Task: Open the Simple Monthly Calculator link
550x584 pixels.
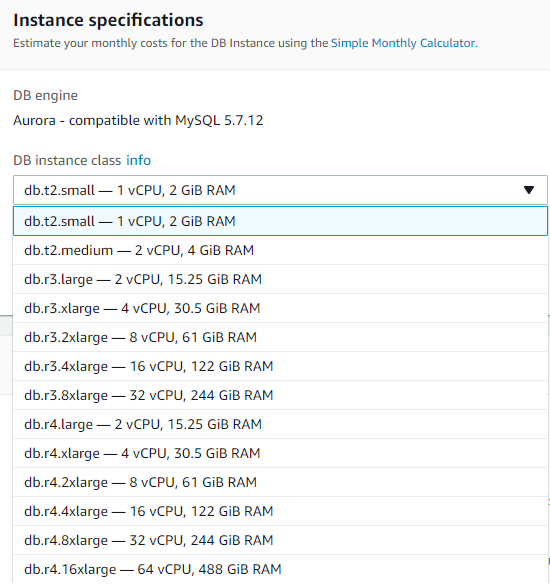Action: (403, 43)
